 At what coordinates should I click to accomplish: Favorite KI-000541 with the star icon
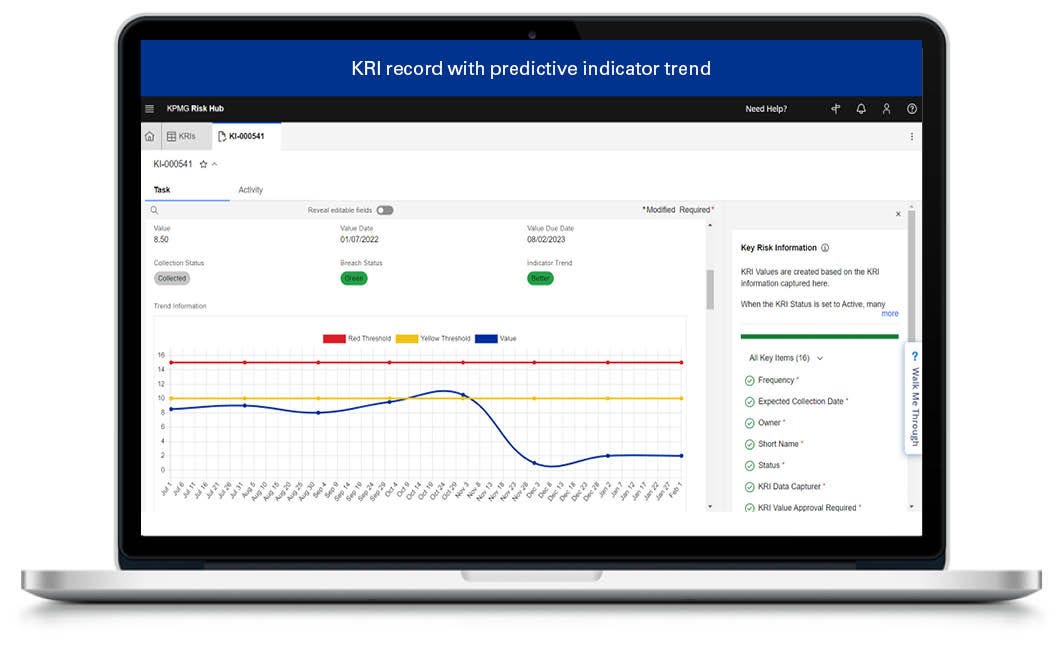click(x=203, y=164)
